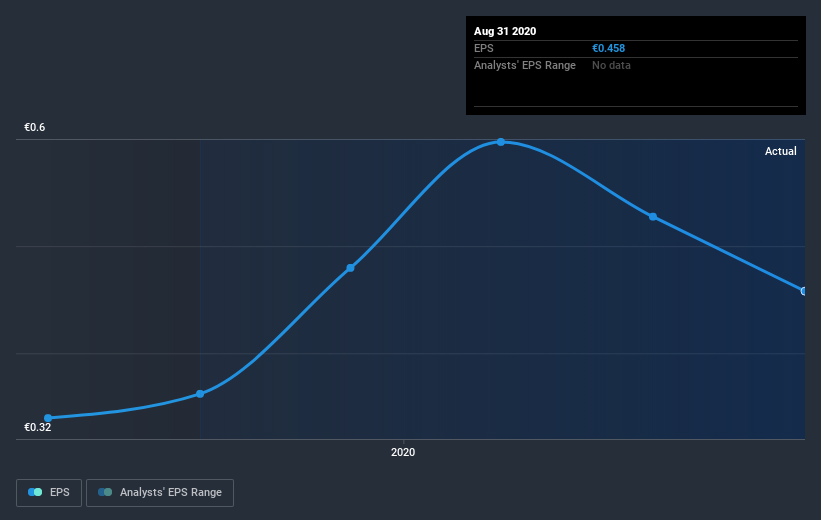Toggle the Analysts' EPS Range legend button

160,492
